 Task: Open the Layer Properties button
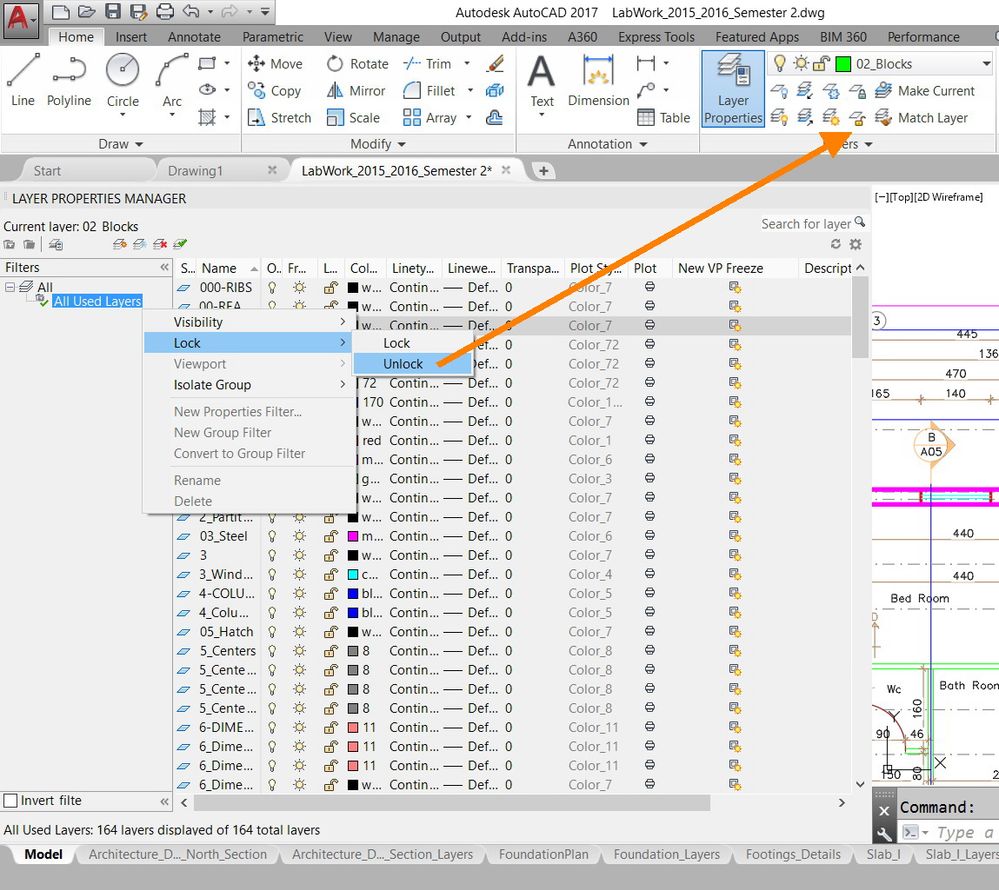[x=733, y=89]
